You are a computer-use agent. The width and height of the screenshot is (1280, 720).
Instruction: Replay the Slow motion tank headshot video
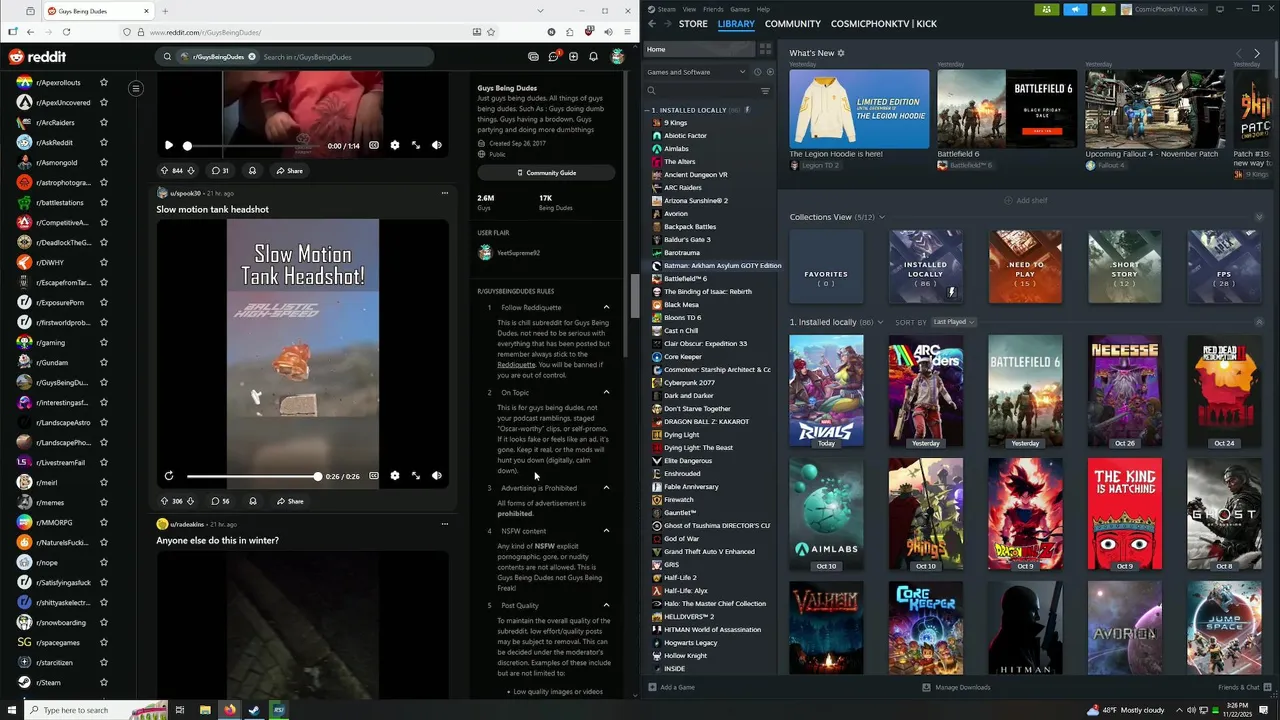pos(169,476)
